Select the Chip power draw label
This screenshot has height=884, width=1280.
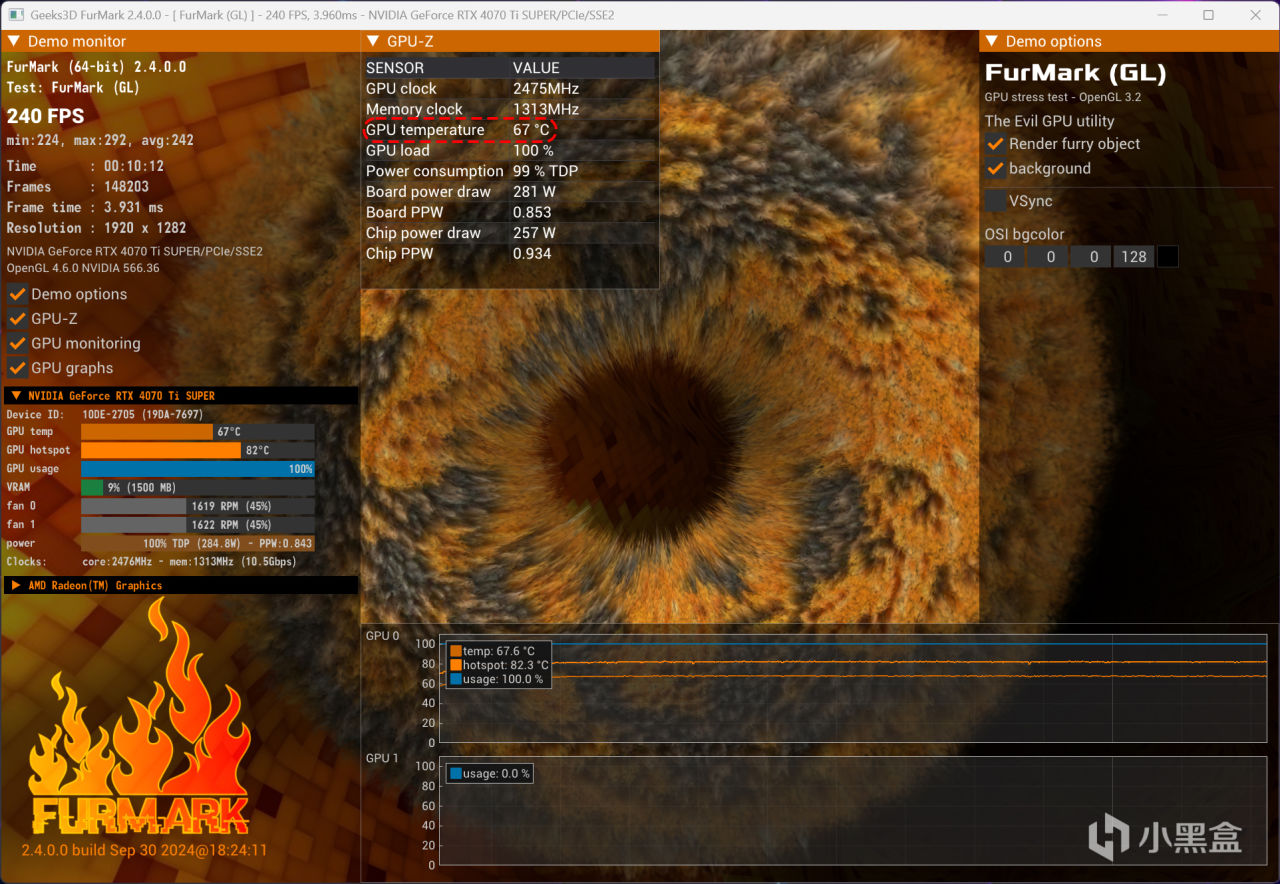pyautogui.click(x=423, y=233)
